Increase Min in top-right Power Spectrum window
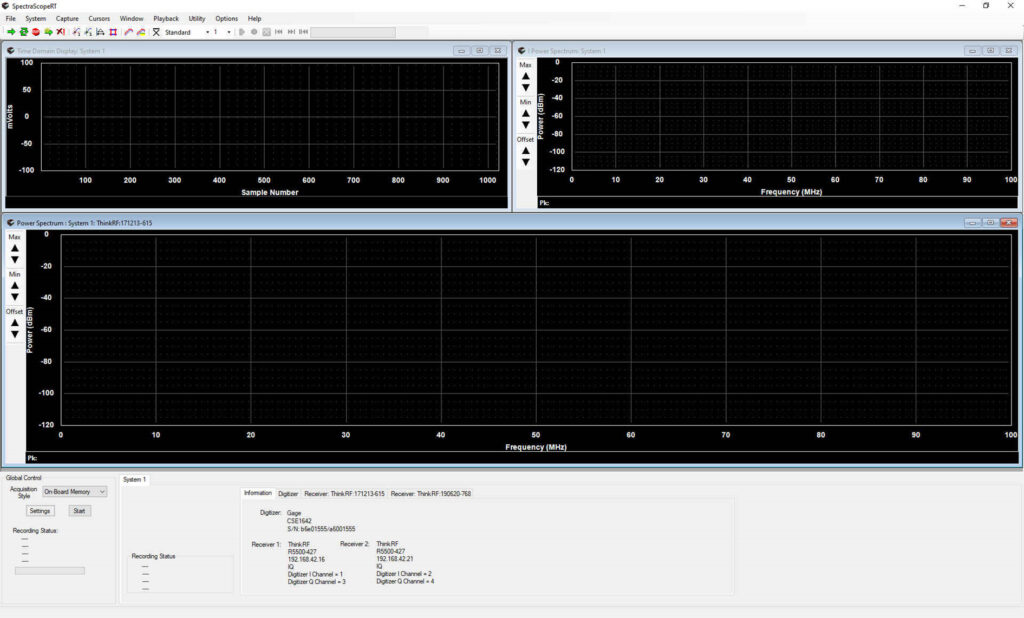1024x618 pixels. (526, 114)
